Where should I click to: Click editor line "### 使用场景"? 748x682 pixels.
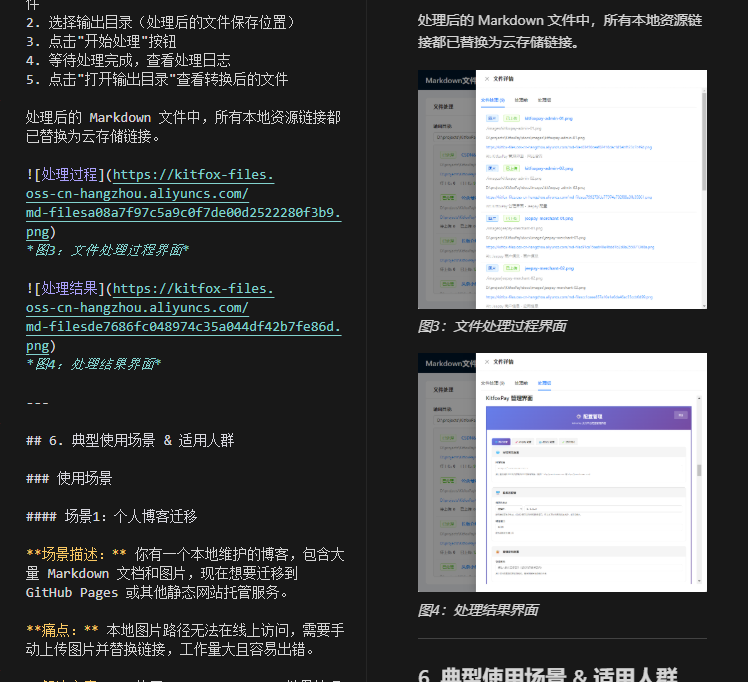(x=69, y=478)
